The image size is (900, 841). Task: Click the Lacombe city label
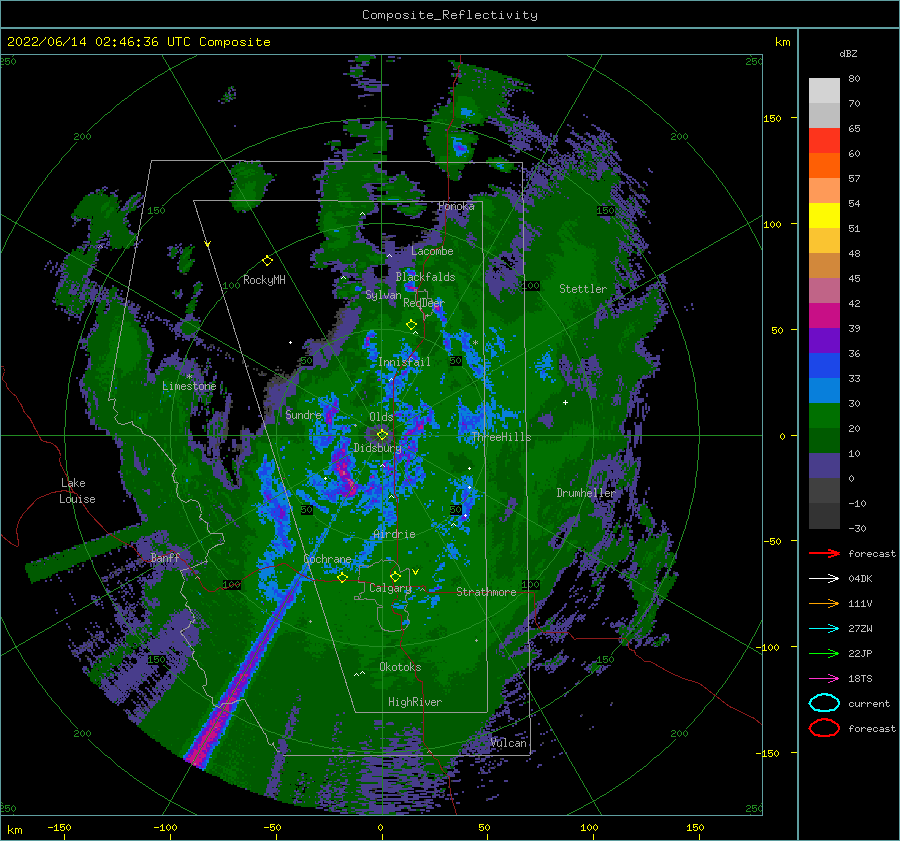(x=432, y=251)
